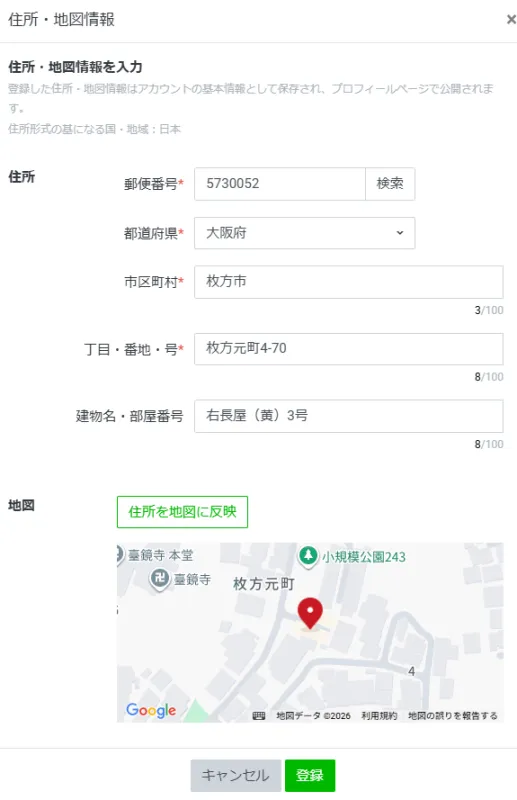This screenshot has height=800, width=517.
Task: Click the キャンセル button
Action: 236,776
